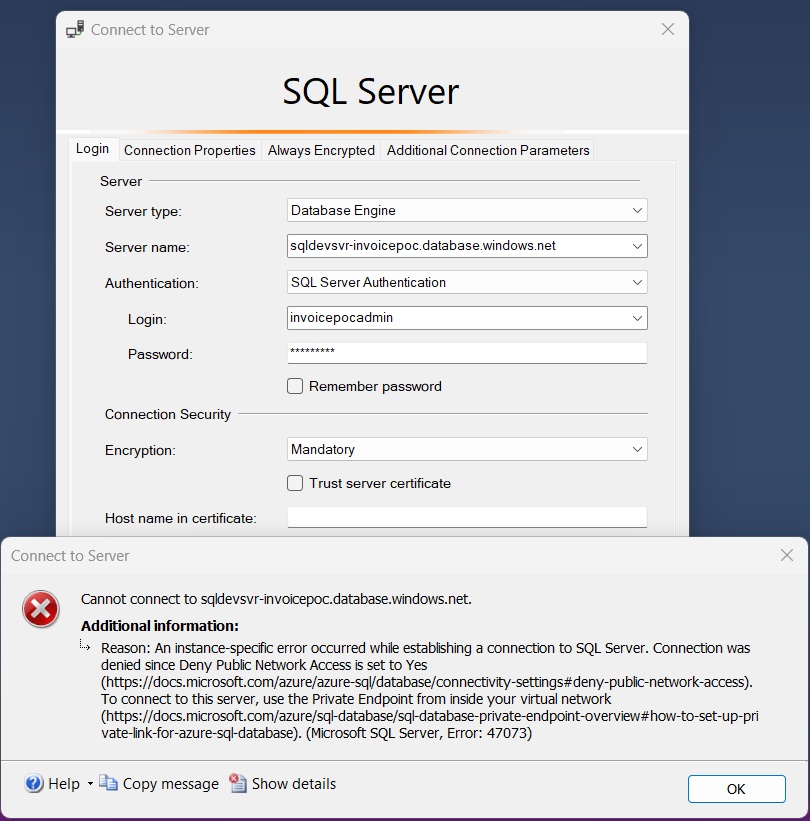Expand the Server name dropdown arrow

tap(637, 246)
